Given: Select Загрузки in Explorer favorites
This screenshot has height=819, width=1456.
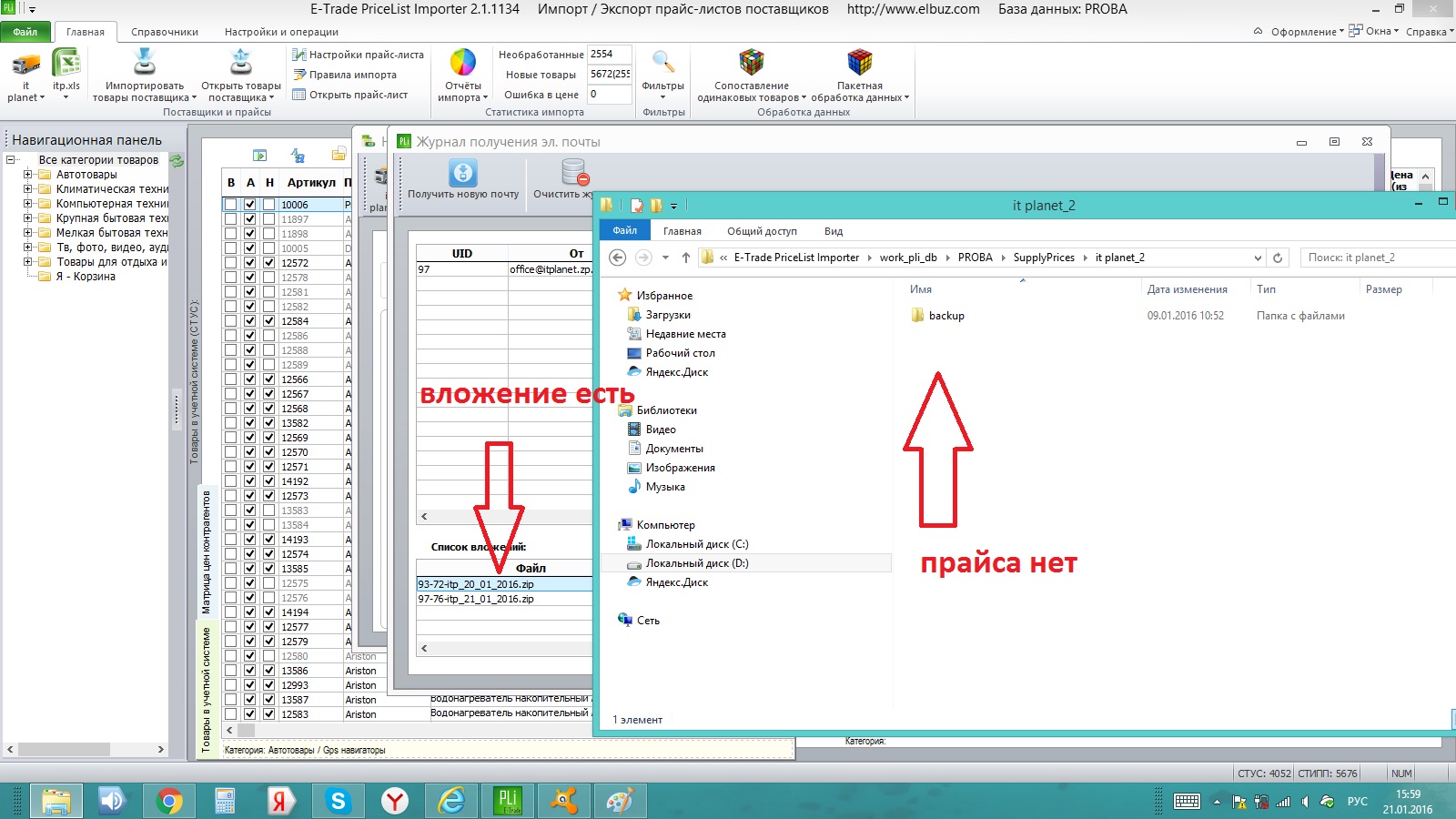Looking at the screenshot, I should click(x=668, y=315).
